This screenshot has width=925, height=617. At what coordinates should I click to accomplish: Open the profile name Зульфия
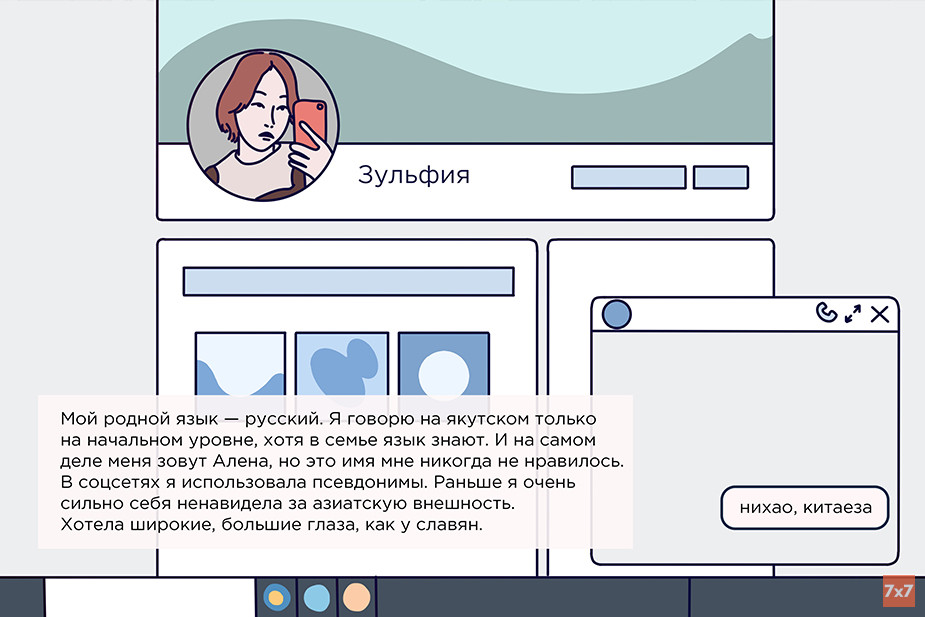413,177
